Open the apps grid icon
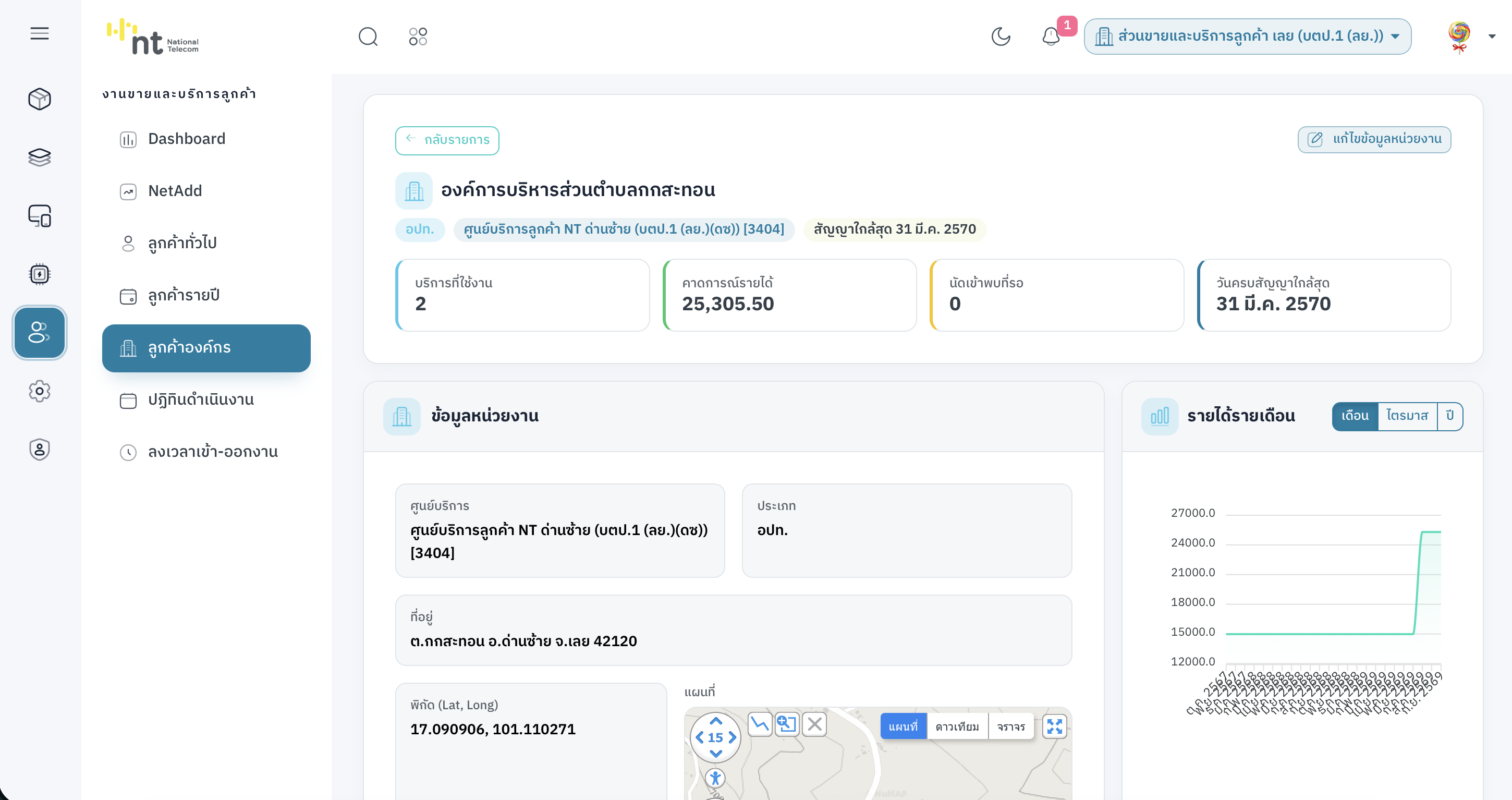This screenshot has height=800, width=1512. pyautogui.click(x=418, y=37)
